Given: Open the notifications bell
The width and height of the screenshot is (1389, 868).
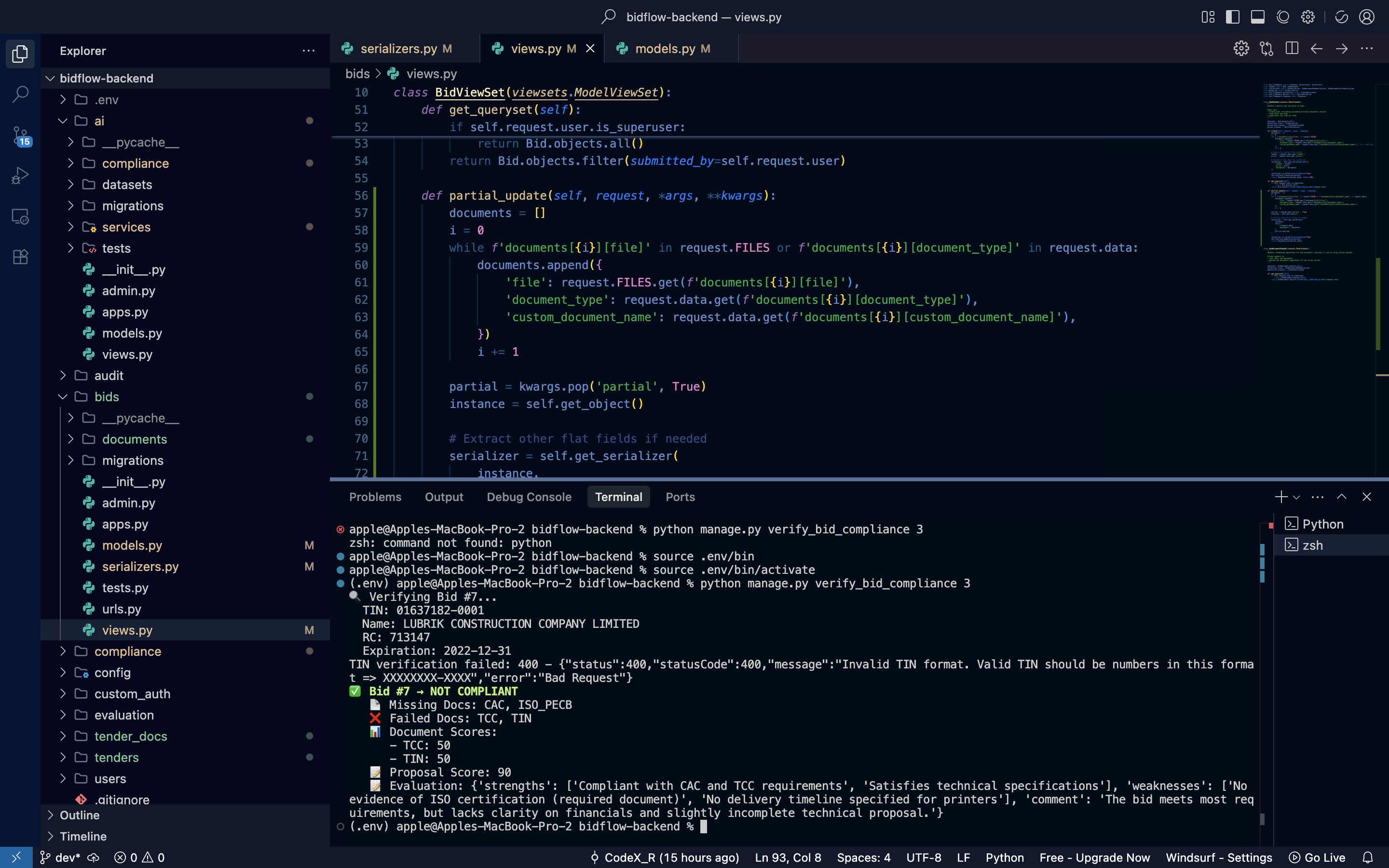Looking at the screenshot, I should click(x=1368, y=858).
